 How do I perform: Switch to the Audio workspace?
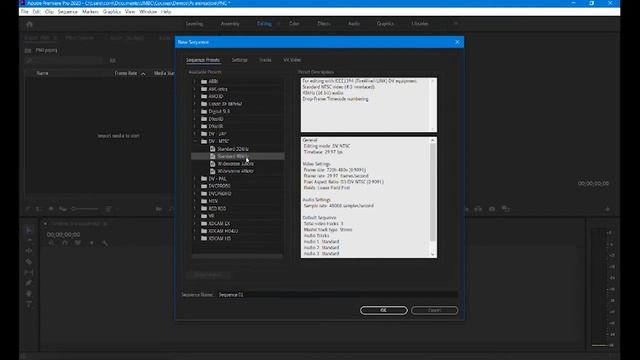(354, 24)
